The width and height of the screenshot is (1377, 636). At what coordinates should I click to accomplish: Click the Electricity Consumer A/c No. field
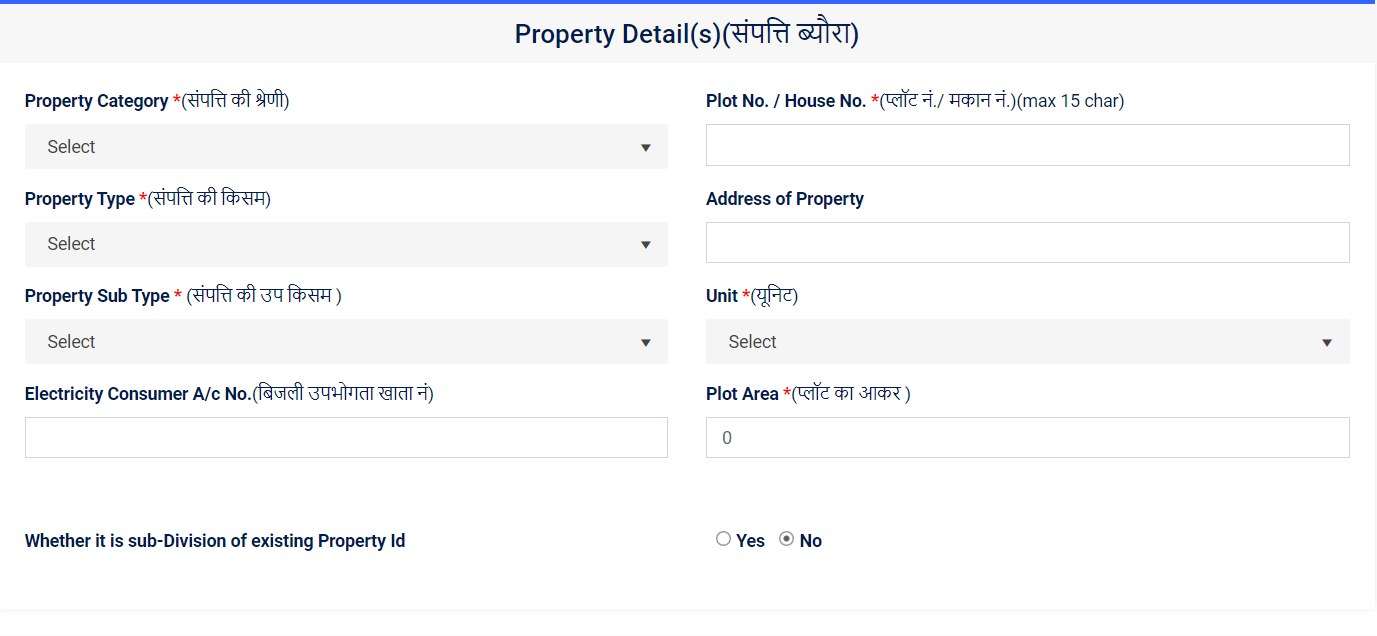click(x=345, y=437)
